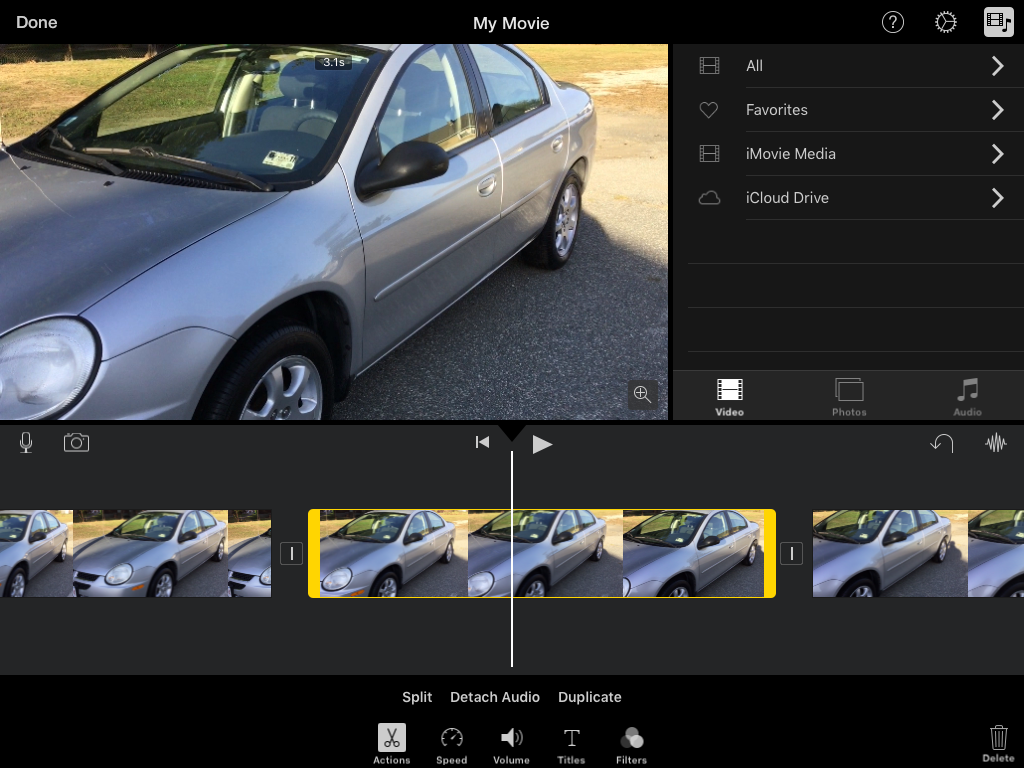Tap the left yellow trim handle
Screen dimensions: 1024x768
click(314, 554)
